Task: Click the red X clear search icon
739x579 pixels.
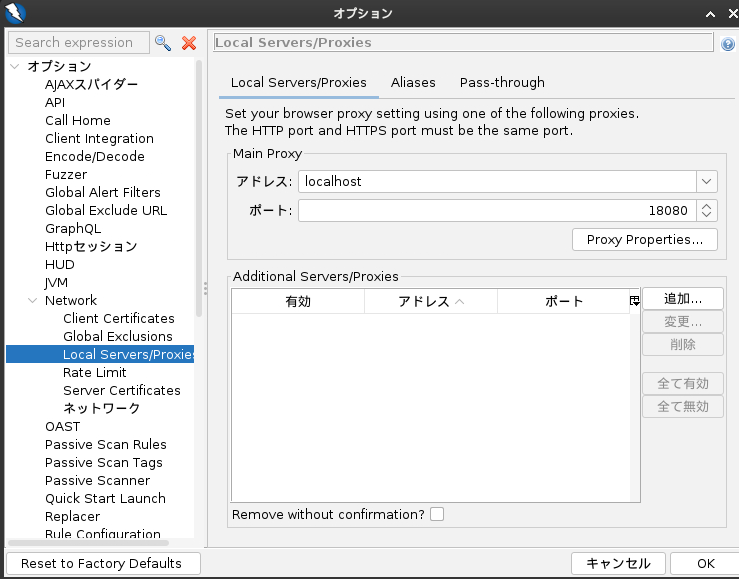Action: coord(188,43)
